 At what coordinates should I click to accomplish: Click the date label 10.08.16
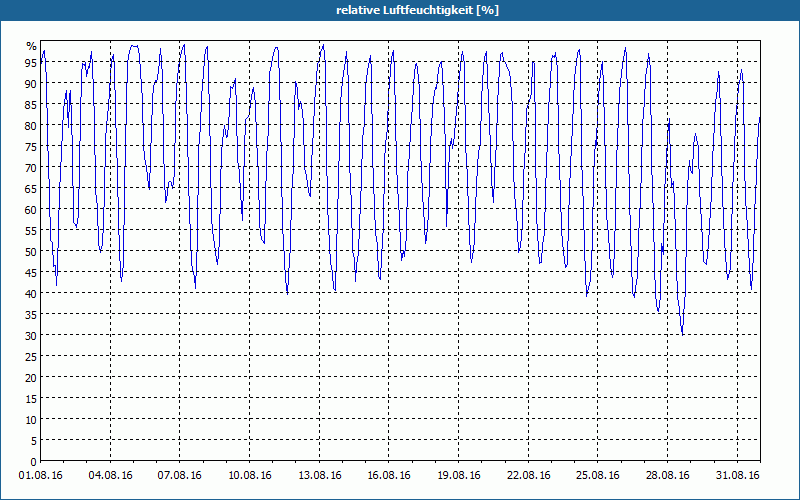[x=249, y=476]
